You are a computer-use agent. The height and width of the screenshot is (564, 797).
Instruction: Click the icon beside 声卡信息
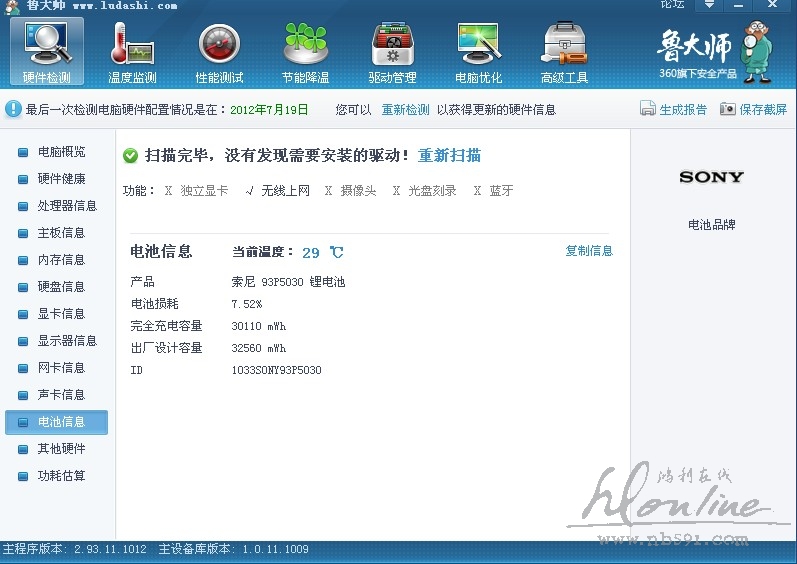click(23, 395)
